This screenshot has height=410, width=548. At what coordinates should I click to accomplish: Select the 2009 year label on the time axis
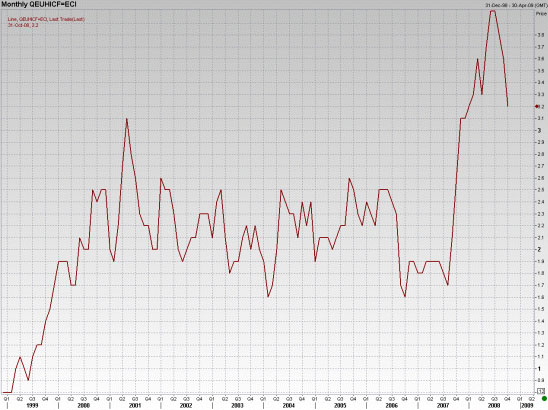coord(527,405)
